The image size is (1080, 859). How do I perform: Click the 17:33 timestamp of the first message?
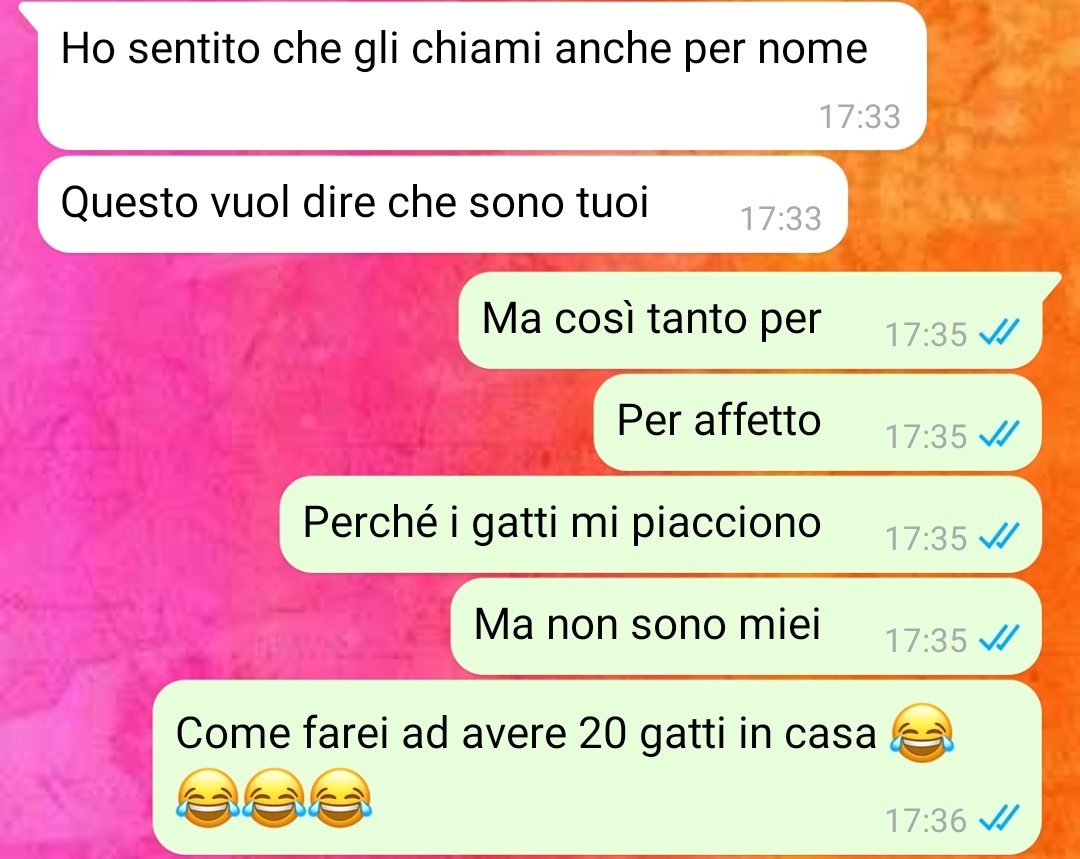[x=860, y=116]
